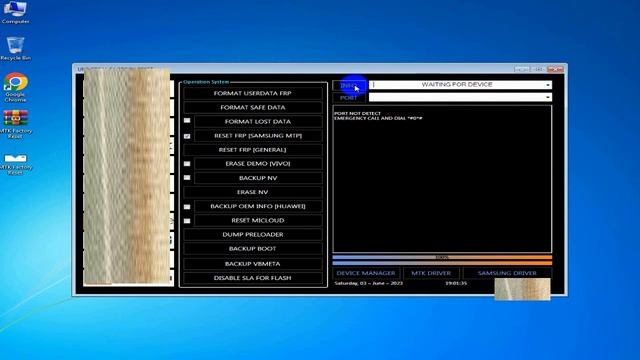The height and width of the screenshot is (360, 640).
Task: Click BACKUP OEM INFO [HUAWEI] button
Action: coord(258,206)
